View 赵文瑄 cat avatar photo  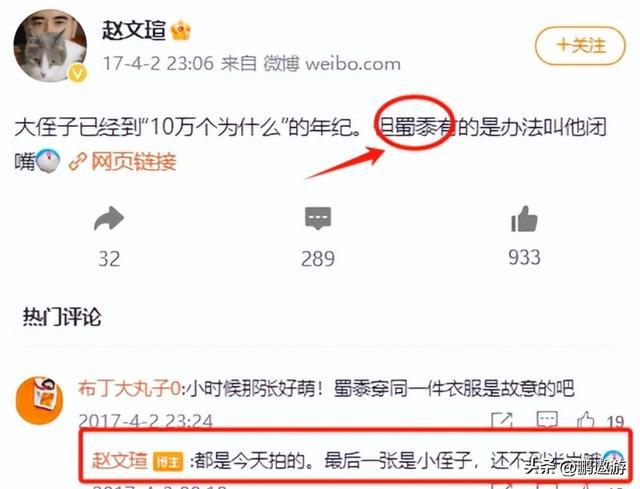tap(50, 46)
